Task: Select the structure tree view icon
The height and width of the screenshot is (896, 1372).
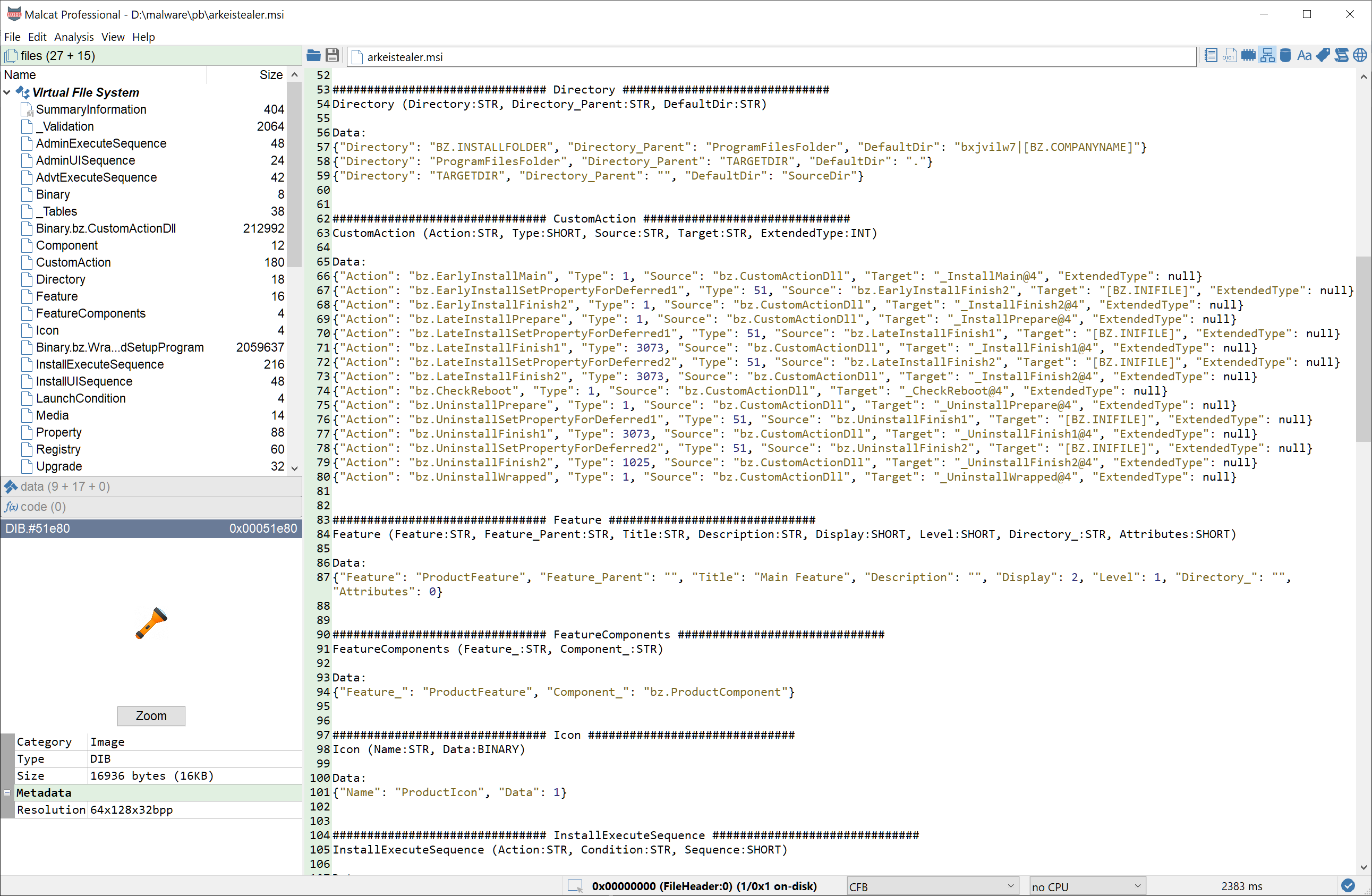Action: pyautogui.click(x=1267, y=55)
